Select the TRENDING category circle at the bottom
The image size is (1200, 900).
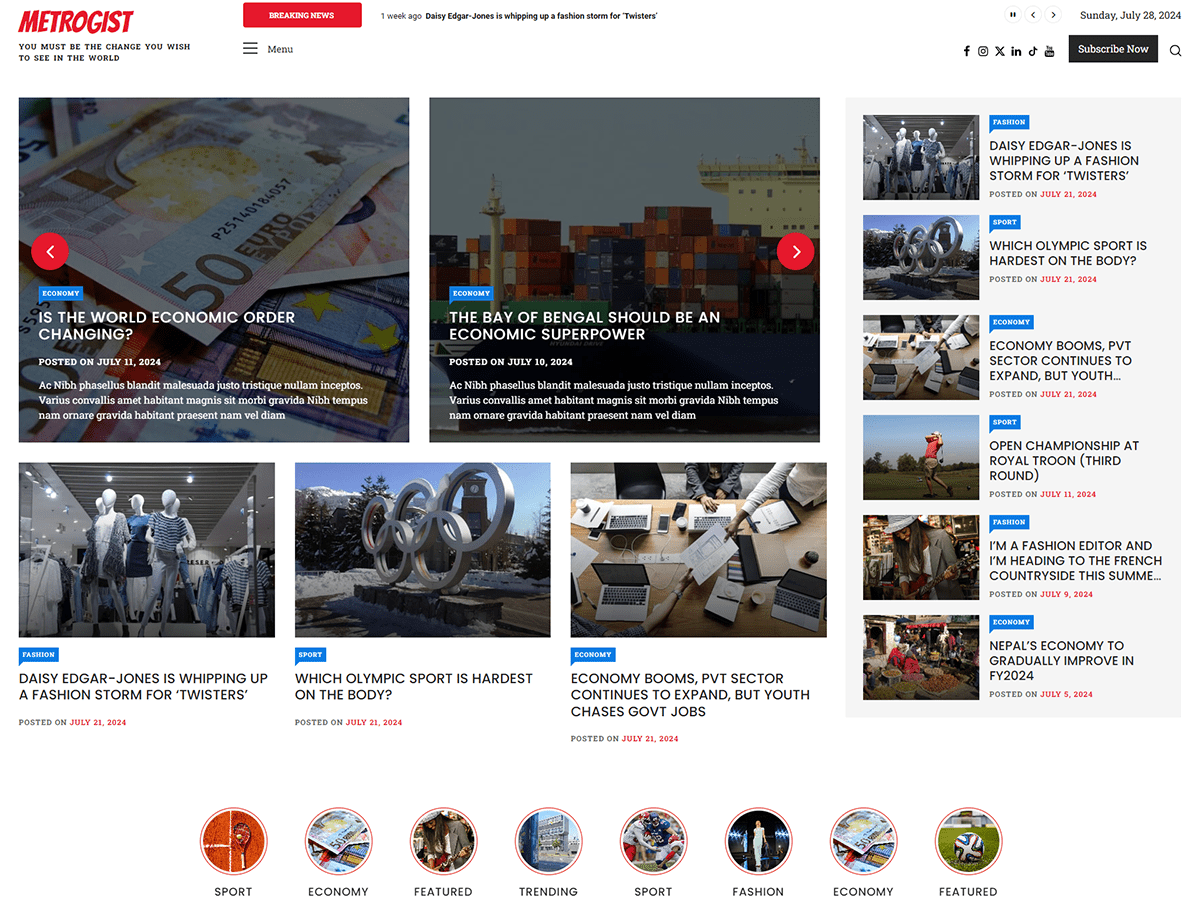point(548,841)
